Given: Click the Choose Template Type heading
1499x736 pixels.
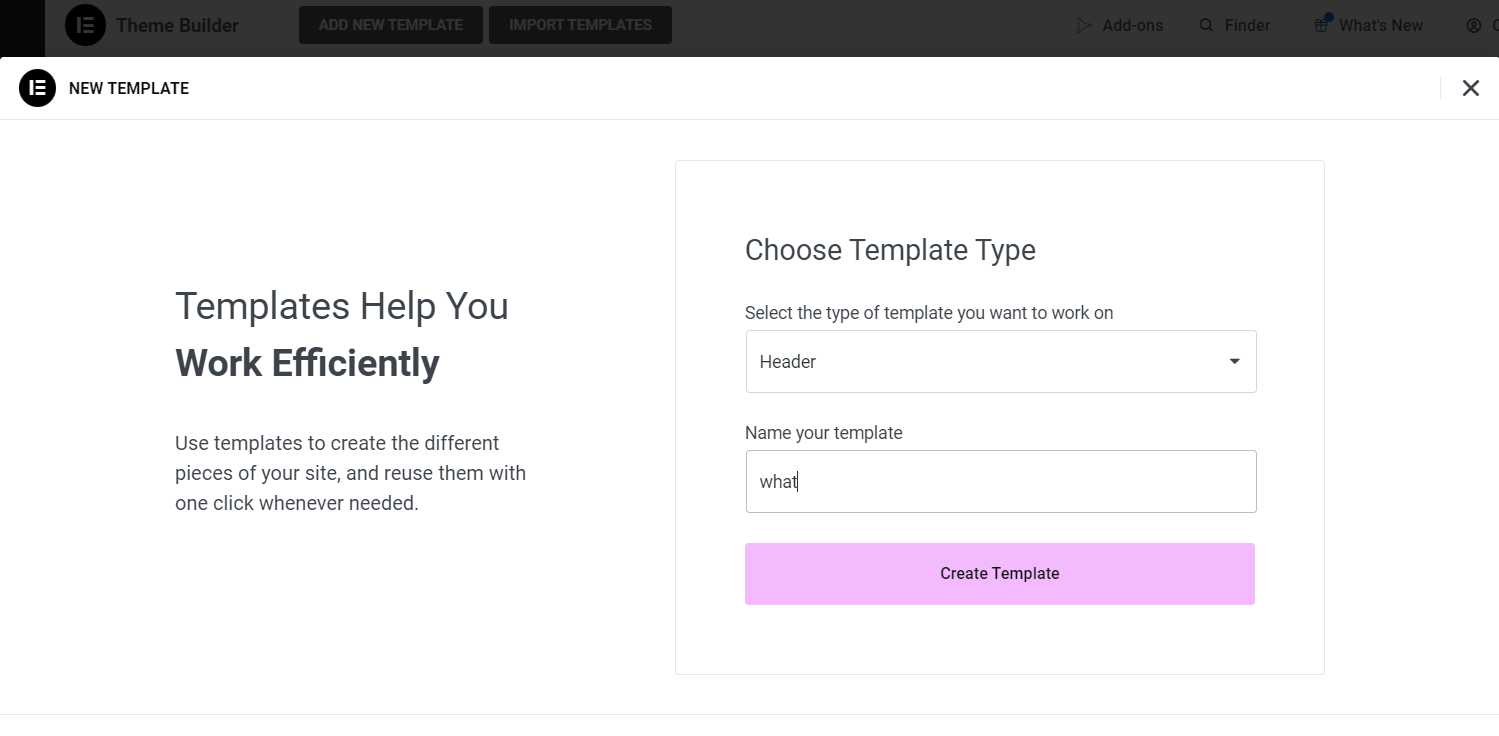Looking at the screenshot, I should click(x=890, y=250).
